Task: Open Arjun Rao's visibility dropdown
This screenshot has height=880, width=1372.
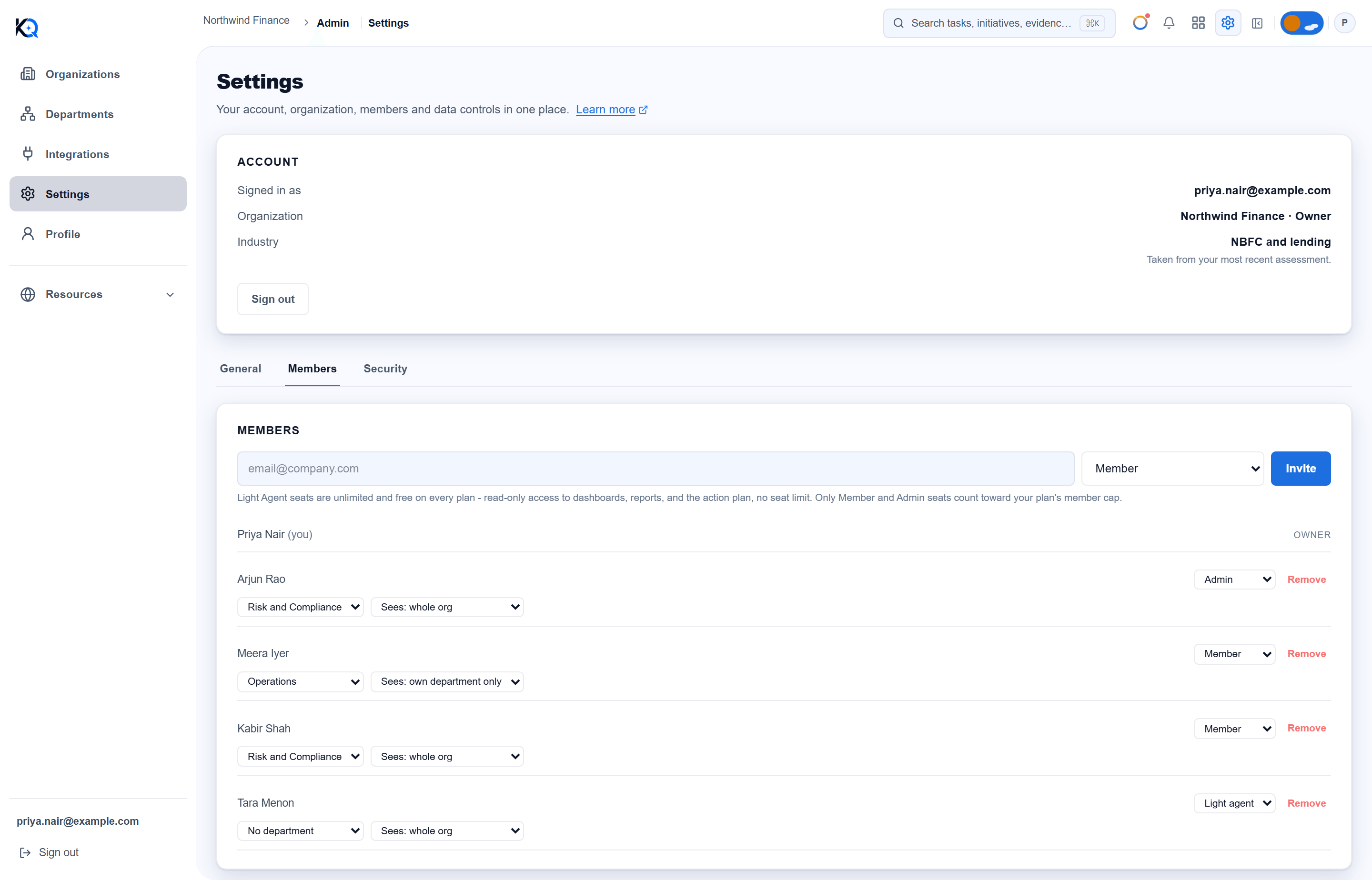Action: tap(447, 607)
